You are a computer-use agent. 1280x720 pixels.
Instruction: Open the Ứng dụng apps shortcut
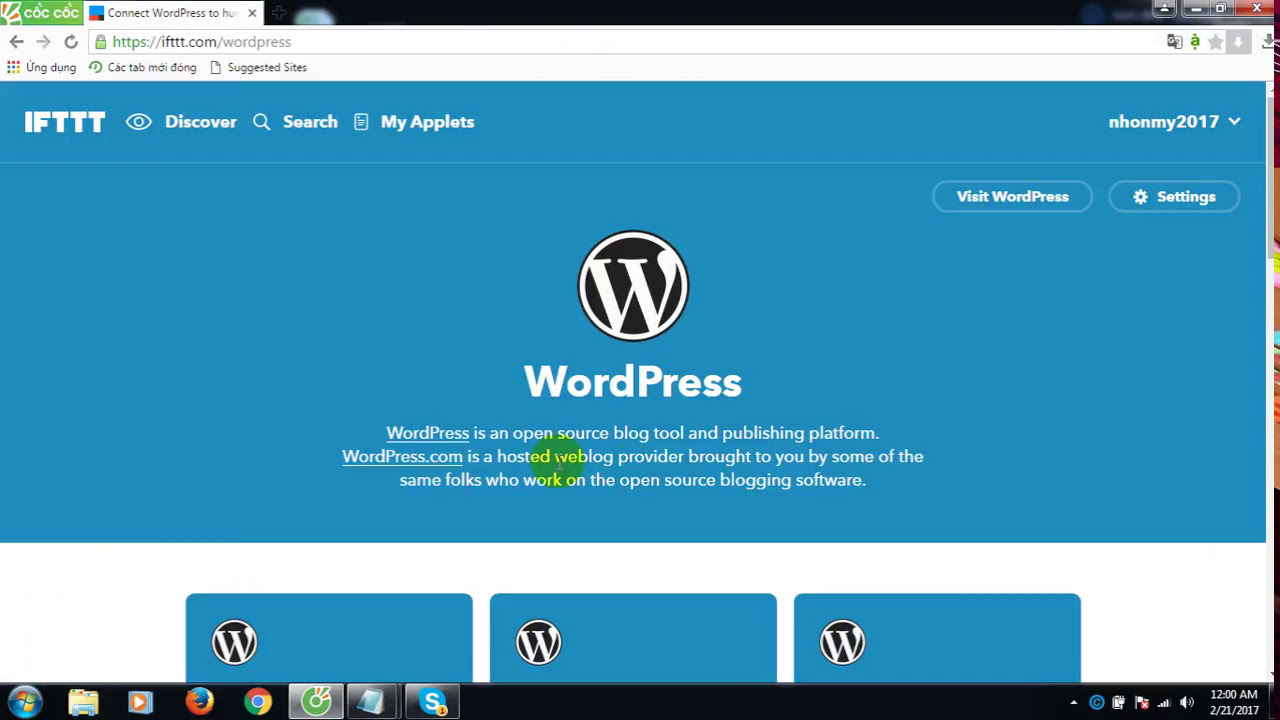pos(41,67)
